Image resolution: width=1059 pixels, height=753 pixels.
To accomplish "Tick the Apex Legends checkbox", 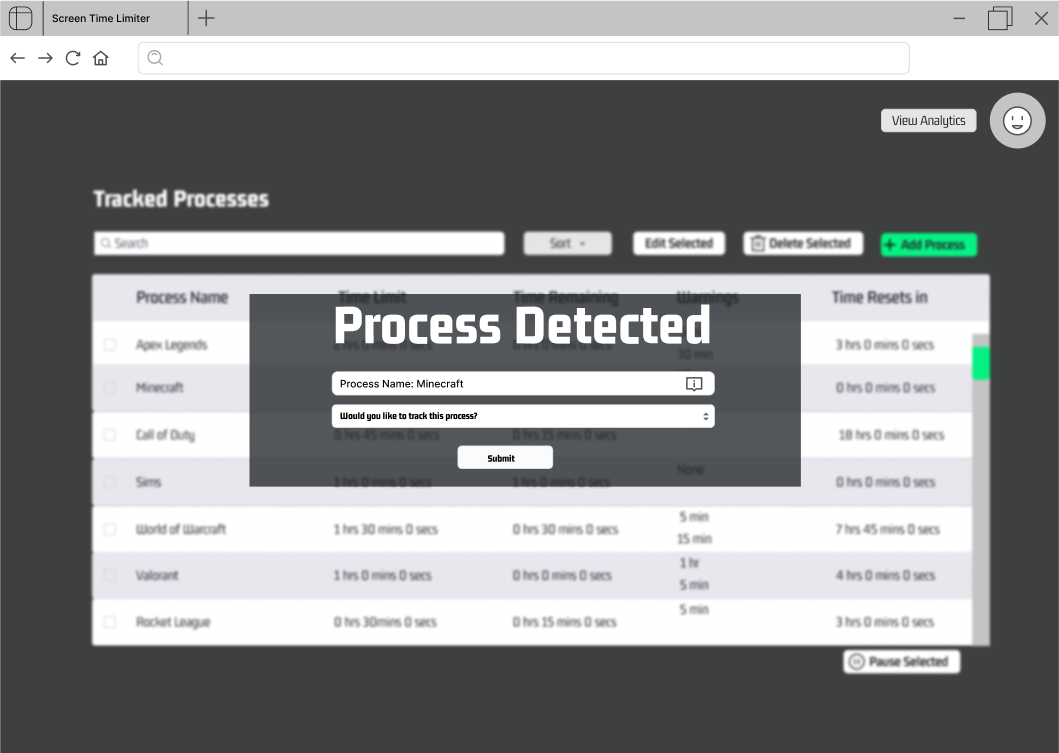I will point(110,344).
